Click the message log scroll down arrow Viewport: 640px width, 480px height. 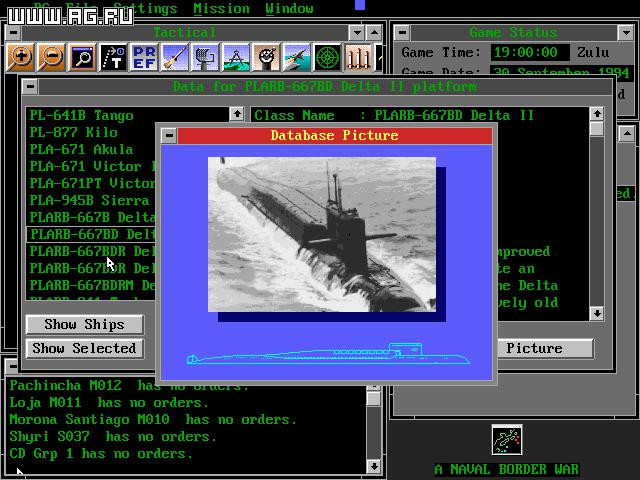(373, 466)
